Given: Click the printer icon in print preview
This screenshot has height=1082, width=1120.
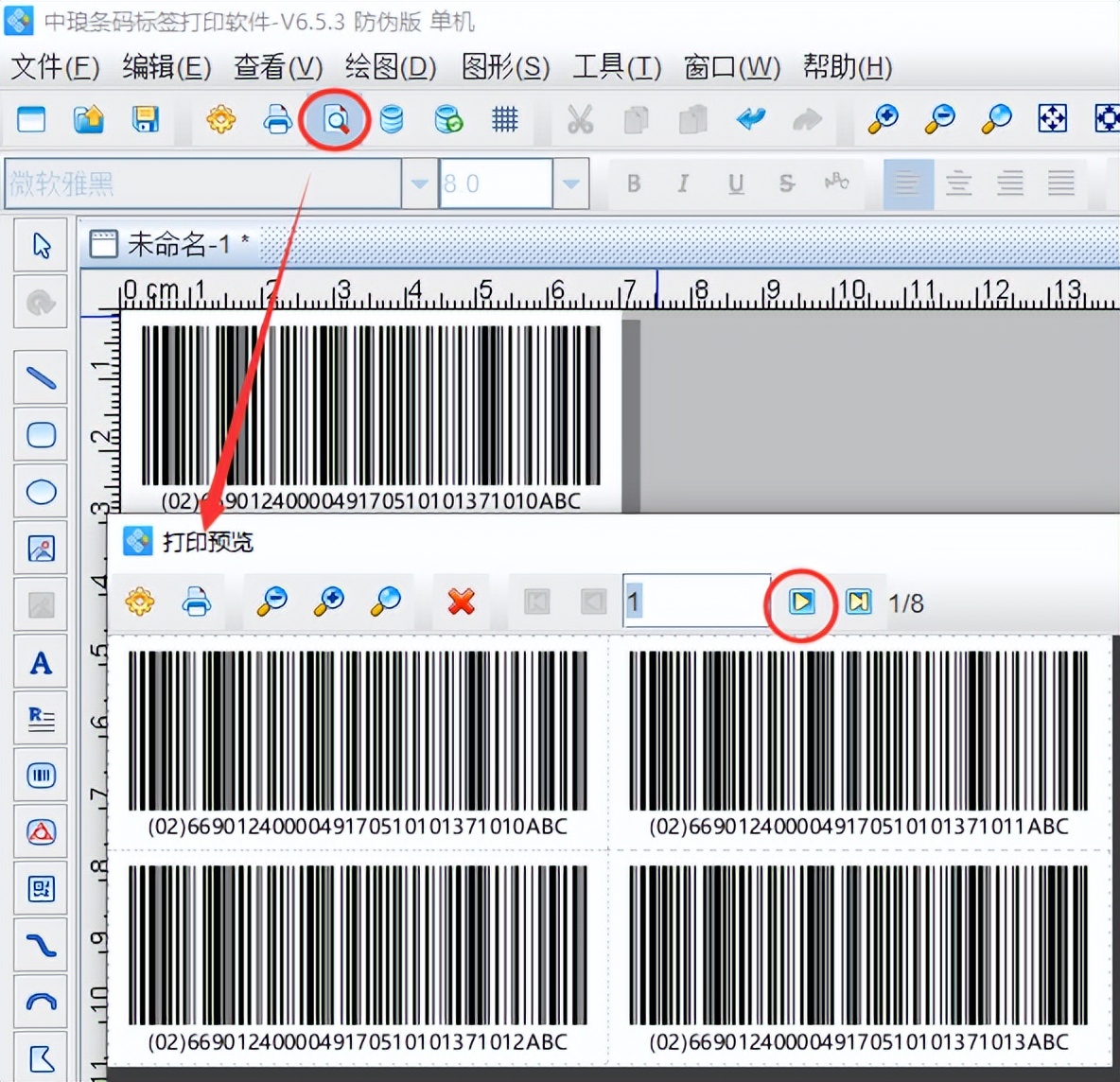Looking at the screenshot, I should tap(197, 602).
